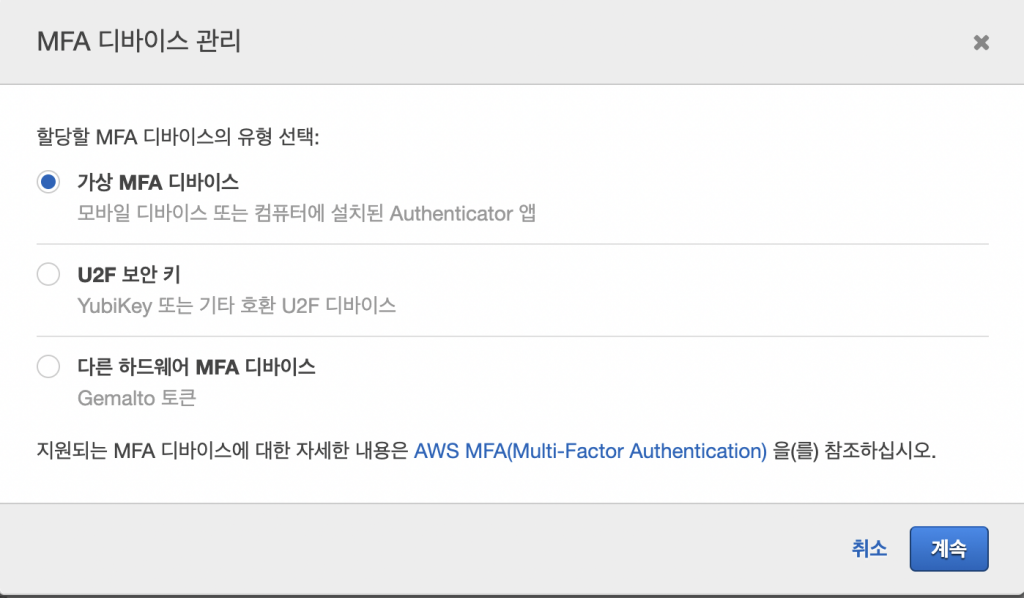Image resolution: width=1024 pixels, height=598 pixels.
Task: Choose the U2F 보안 키 radio button
Action: (48, 274)
